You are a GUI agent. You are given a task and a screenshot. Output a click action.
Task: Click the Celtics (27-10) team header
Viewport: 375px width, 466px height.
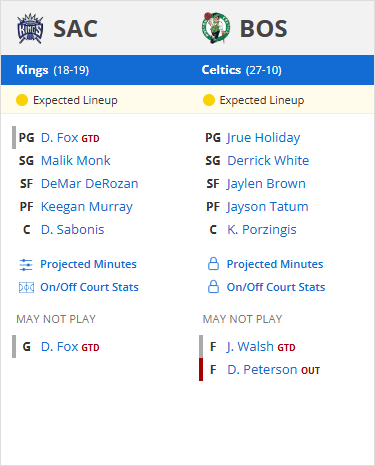242,70
